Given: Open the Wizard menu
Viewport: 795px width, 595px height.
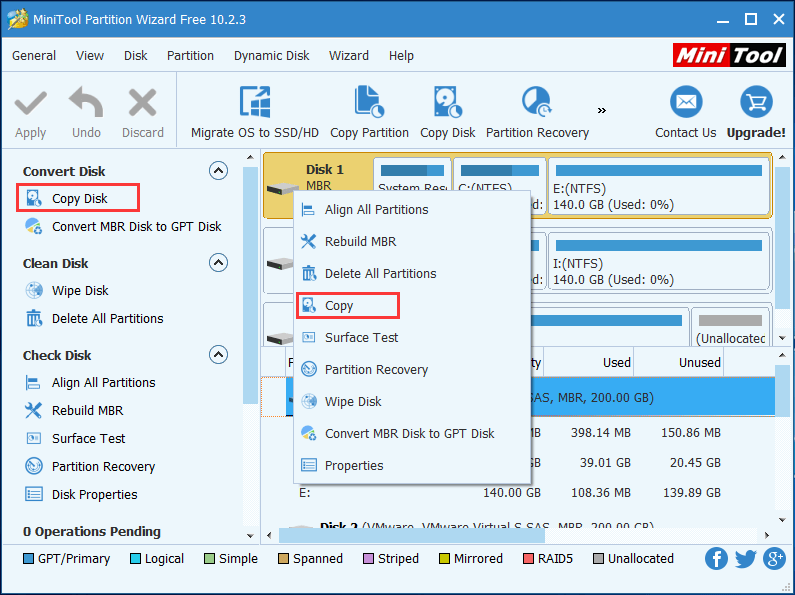Looking at the screenshot, I should pos(348,55).
